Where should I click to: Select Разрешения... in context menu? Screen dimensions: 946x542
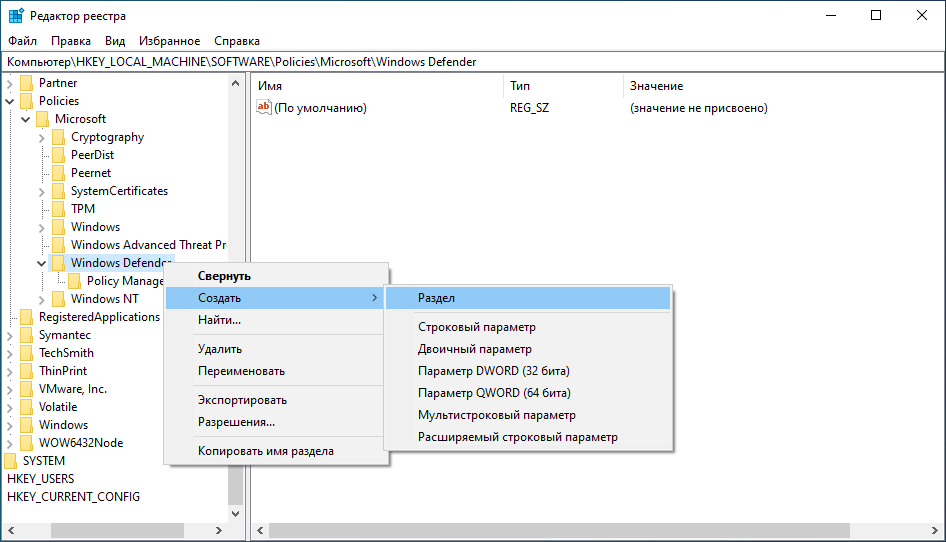pos(276,422)
